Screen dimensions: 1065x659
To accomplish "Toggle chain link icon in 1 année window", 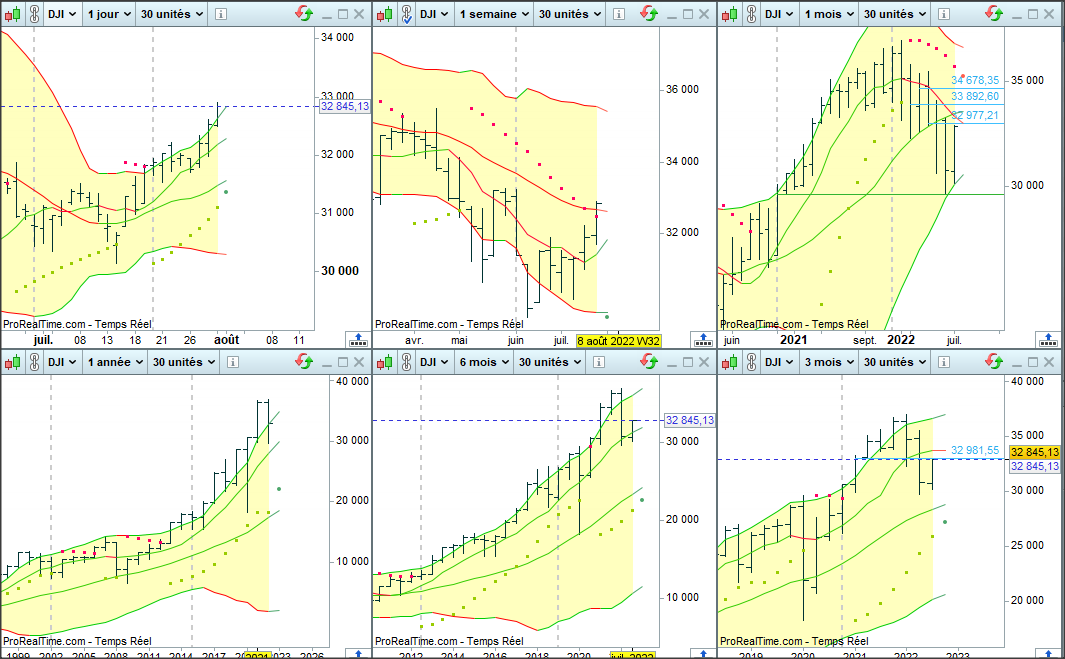I will (34, 362).
